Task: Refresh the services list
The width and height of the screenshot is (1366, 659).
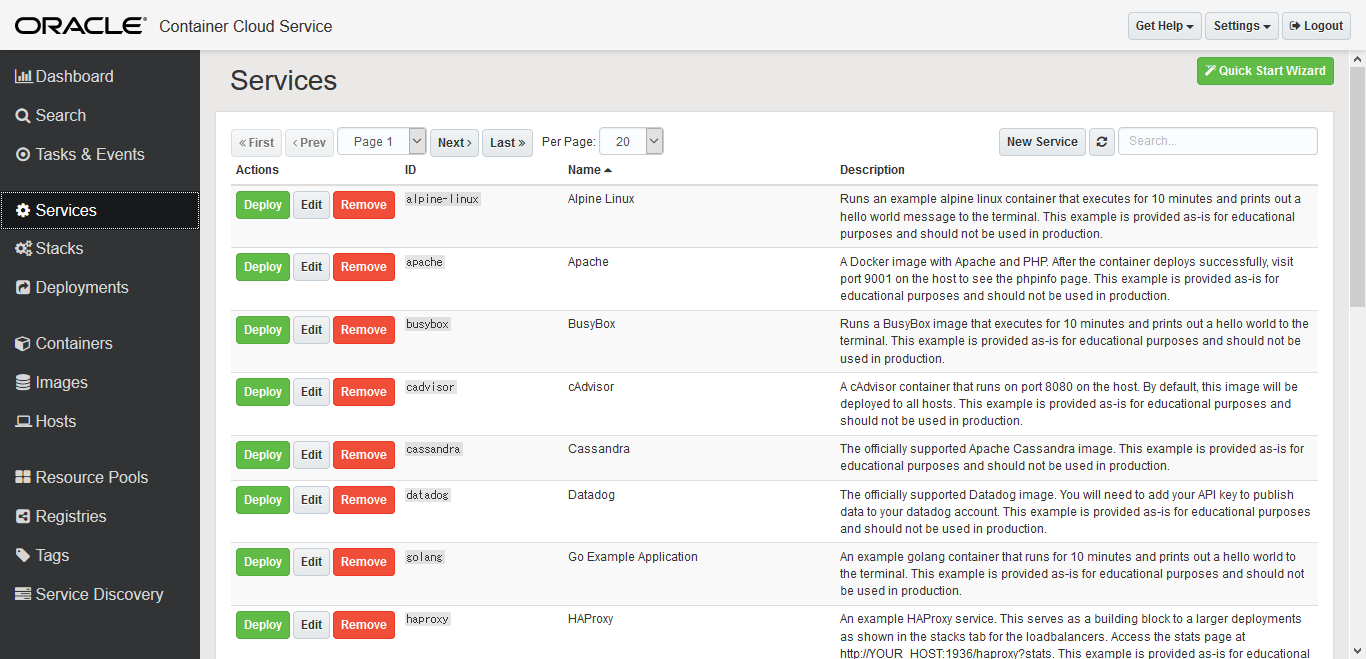Action: (x=1101, y=142)
